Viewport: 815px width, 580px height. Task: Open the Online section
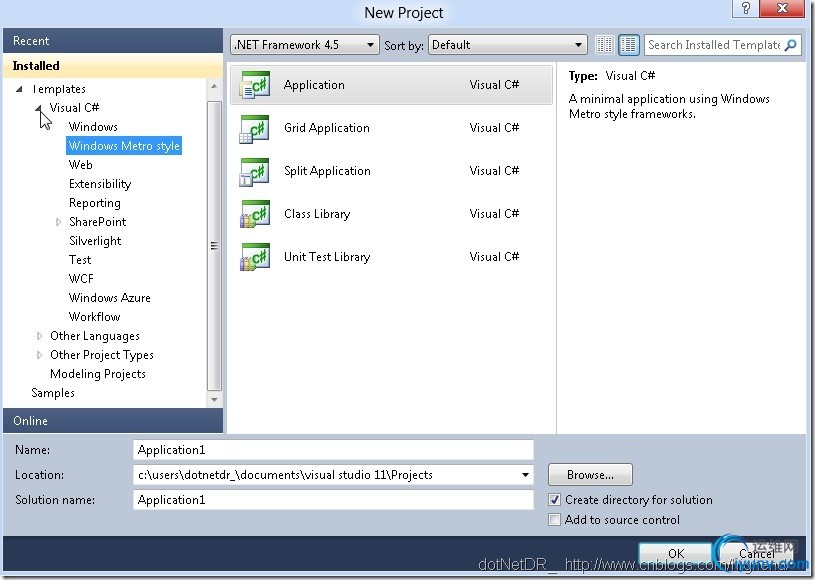113,421
